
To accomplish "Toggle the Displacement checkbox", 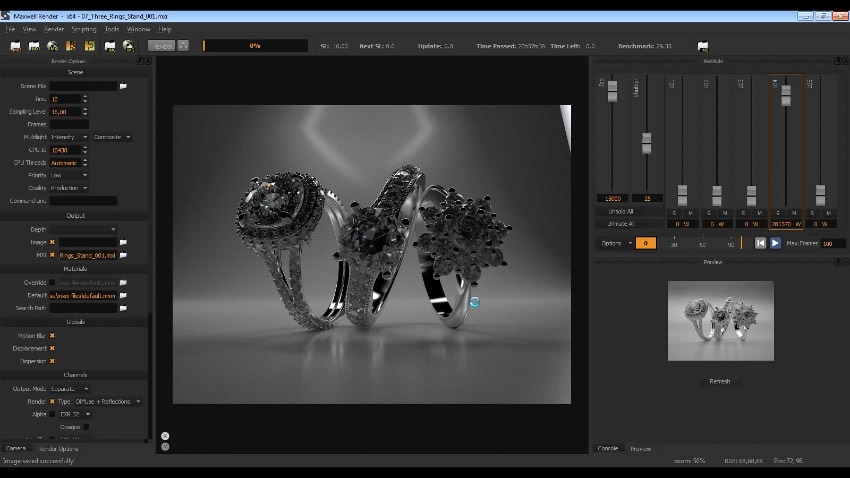I will (52, 348).
